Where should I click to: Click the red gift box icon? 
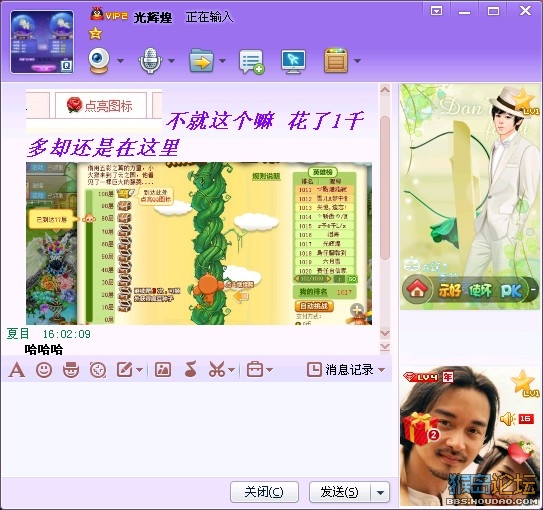click(420, 429)
